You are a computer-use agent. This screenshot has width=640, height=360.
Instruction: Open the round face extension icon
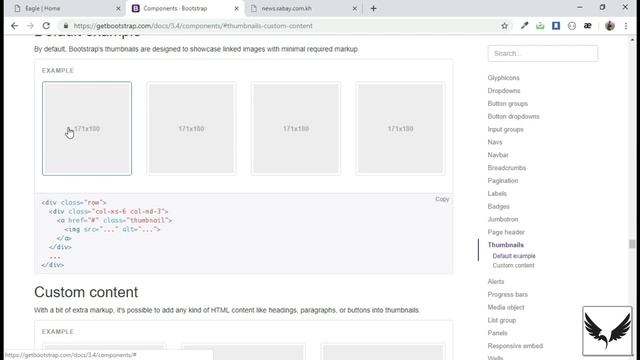[572, 26]
